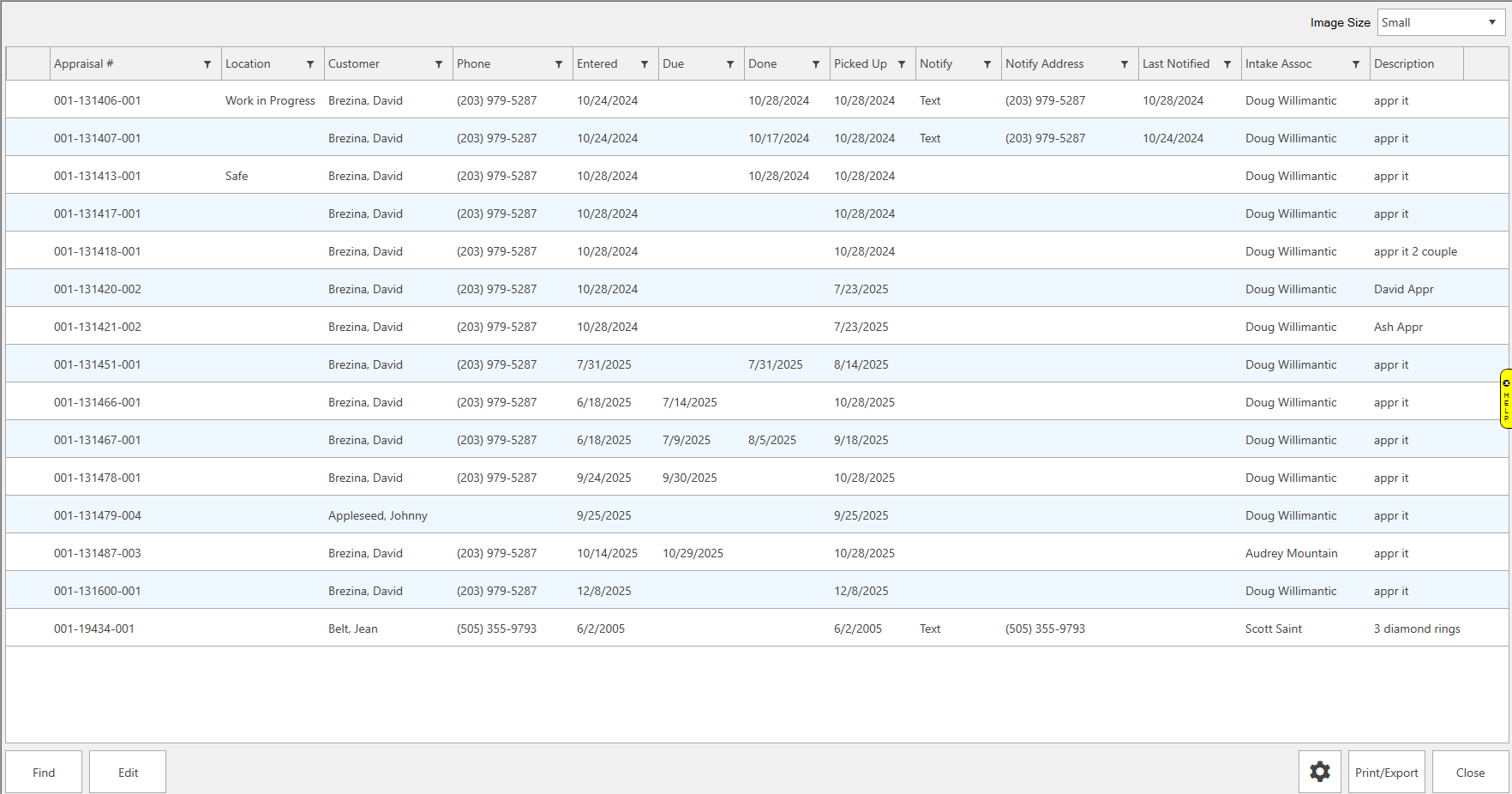Click the Print/Export button
1512x794 pixels.
click(1386, 773)
